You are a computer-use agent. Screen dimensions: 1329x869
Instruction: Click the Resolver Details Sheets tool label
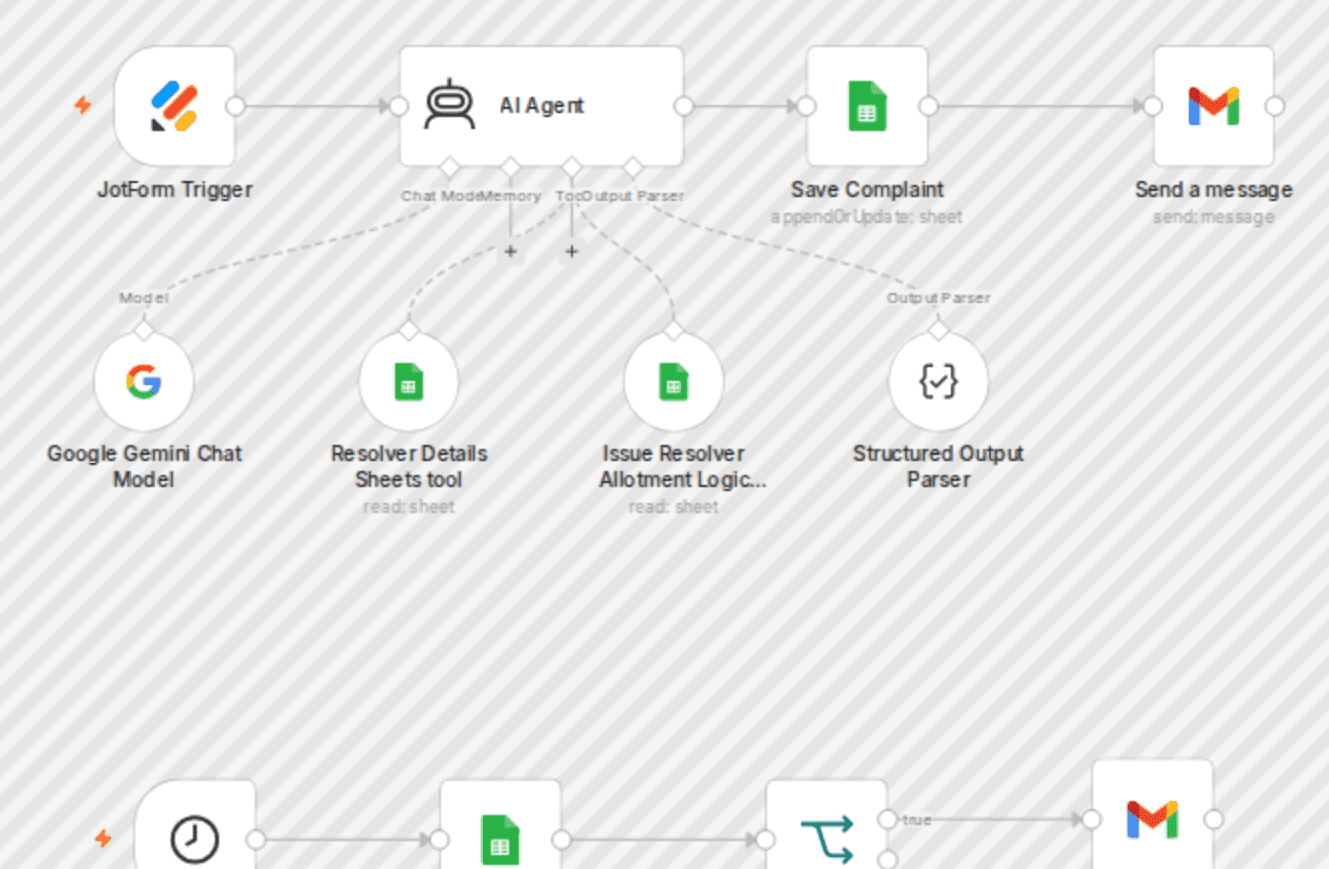click(x=409, y=466)
